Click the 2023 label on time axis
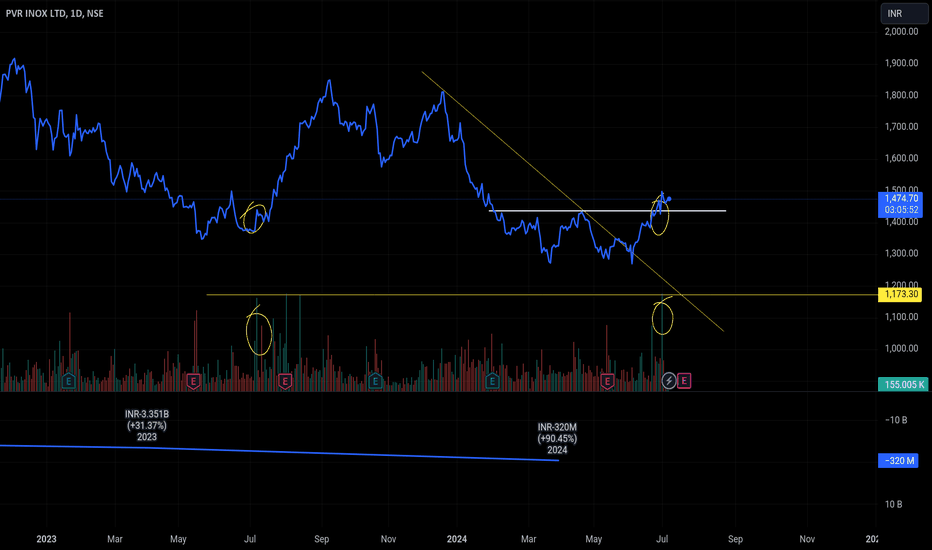The height and width of the screenshot is (550, 932). [46, 539]
